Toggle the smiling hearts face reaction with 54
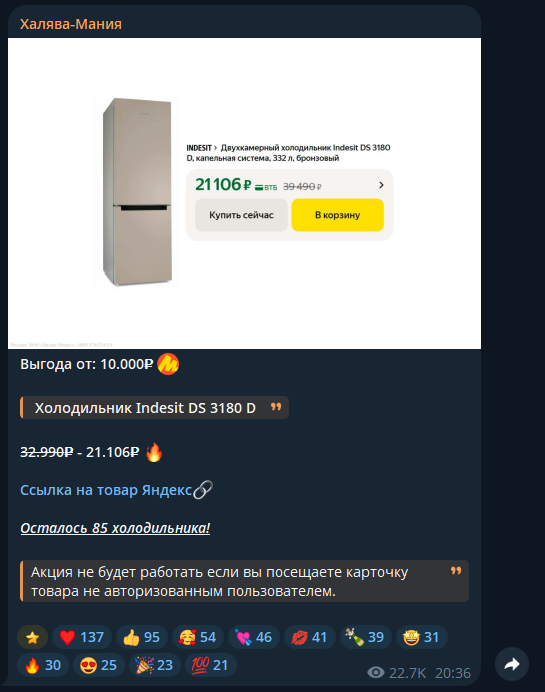The width and height of the screenshot is (545, 692). 198,637
